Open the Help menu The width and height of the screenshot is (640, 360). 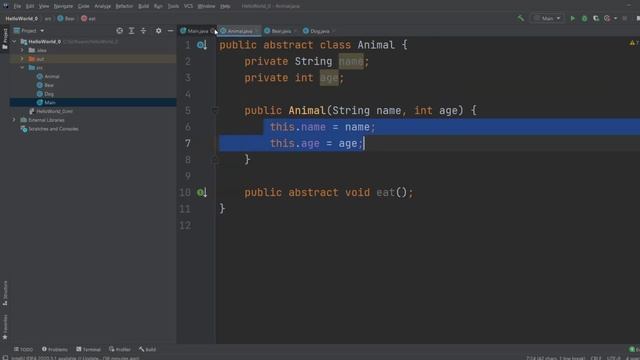[225, 6]
